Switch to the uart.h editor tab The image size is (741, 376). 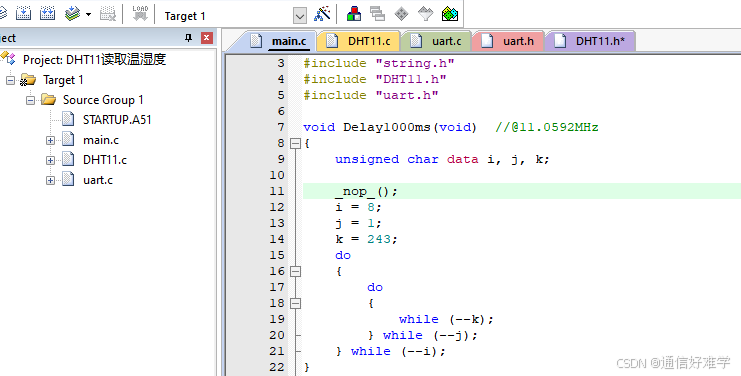508,41
